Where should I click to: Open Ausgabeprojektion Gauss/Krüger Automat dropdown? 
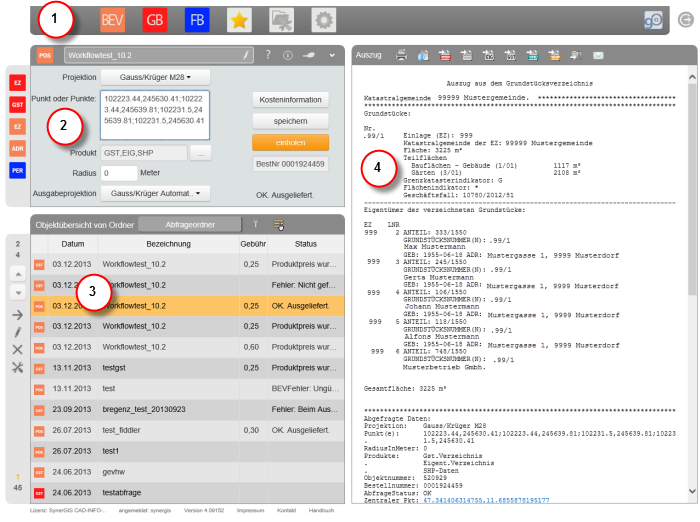coord(155,193)
